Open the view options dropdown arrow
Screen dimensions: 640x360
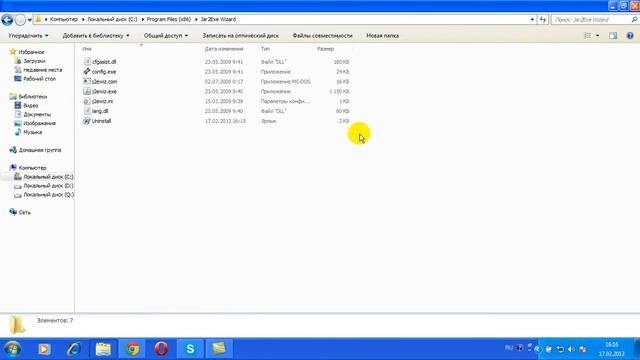click(x=598, y=36)
